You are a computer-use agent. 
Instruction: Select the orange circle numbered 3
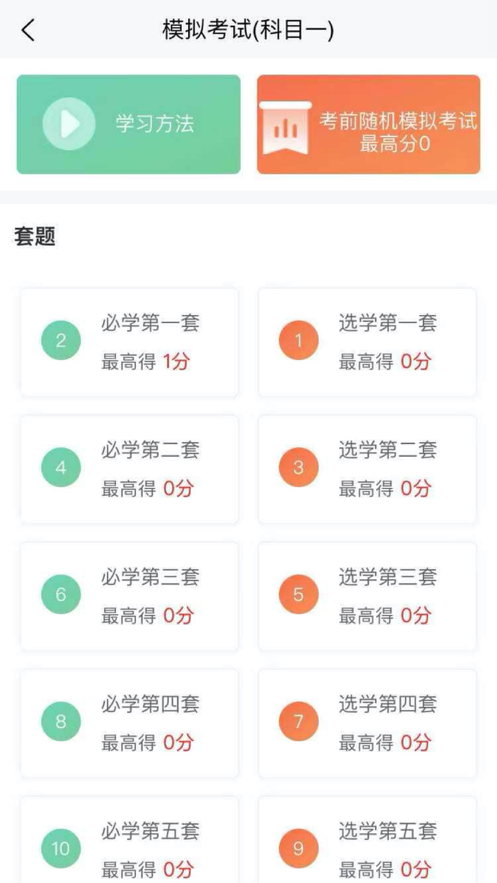coord(299,467)
